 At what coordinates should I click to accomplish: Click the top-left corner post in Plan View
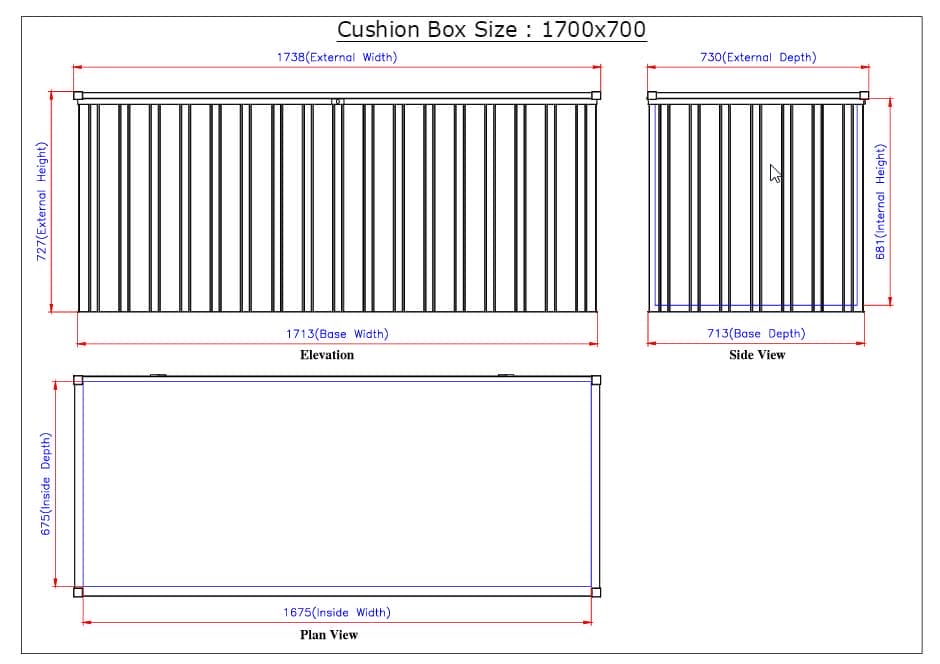coord(77,380)
